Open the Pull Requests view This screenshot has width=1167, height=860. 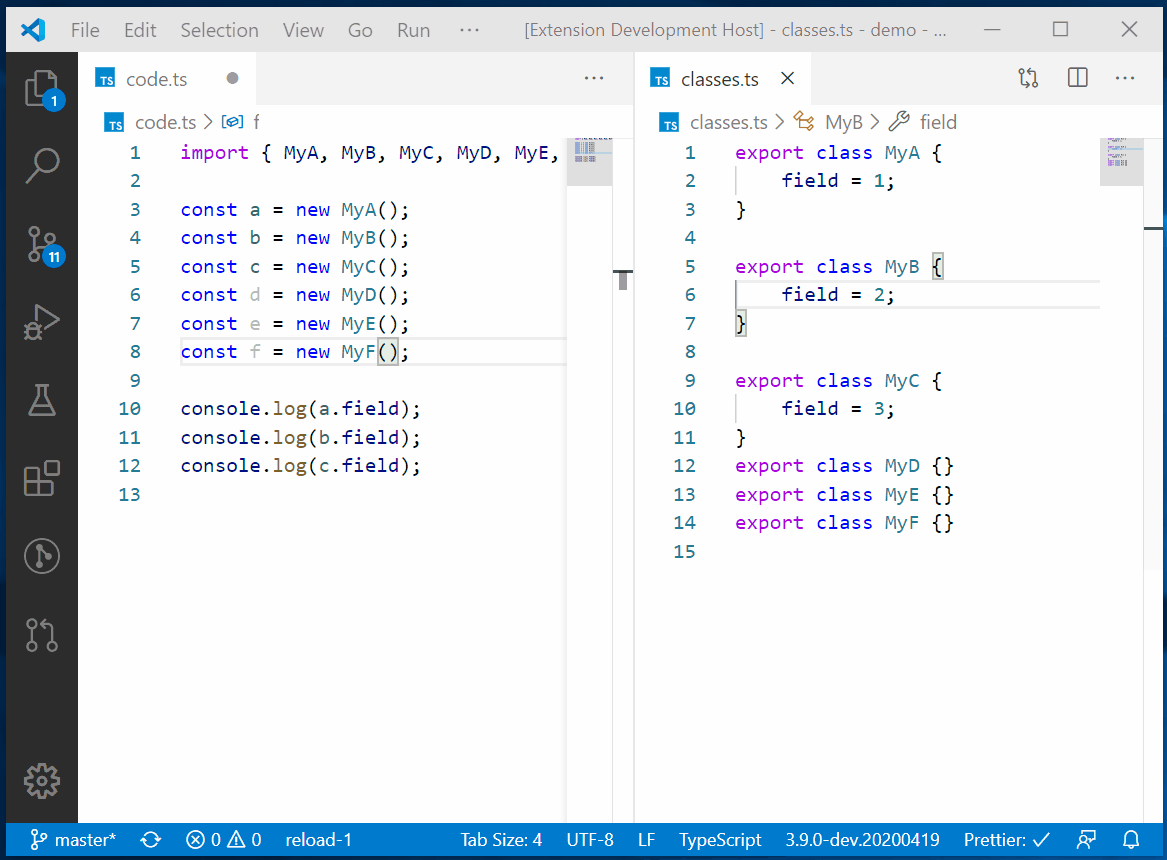click(42, 635)
